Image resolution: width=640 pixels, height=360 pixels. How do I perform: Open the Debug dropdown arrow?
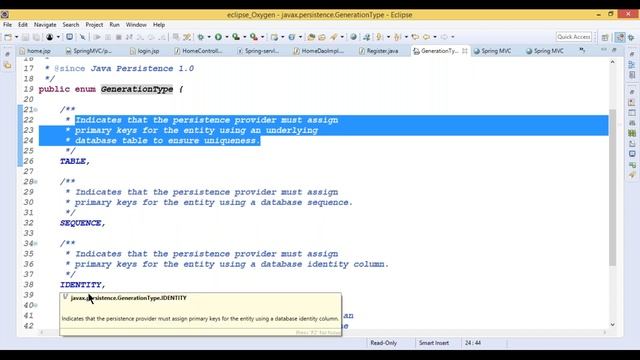click(x=209, y=37)
